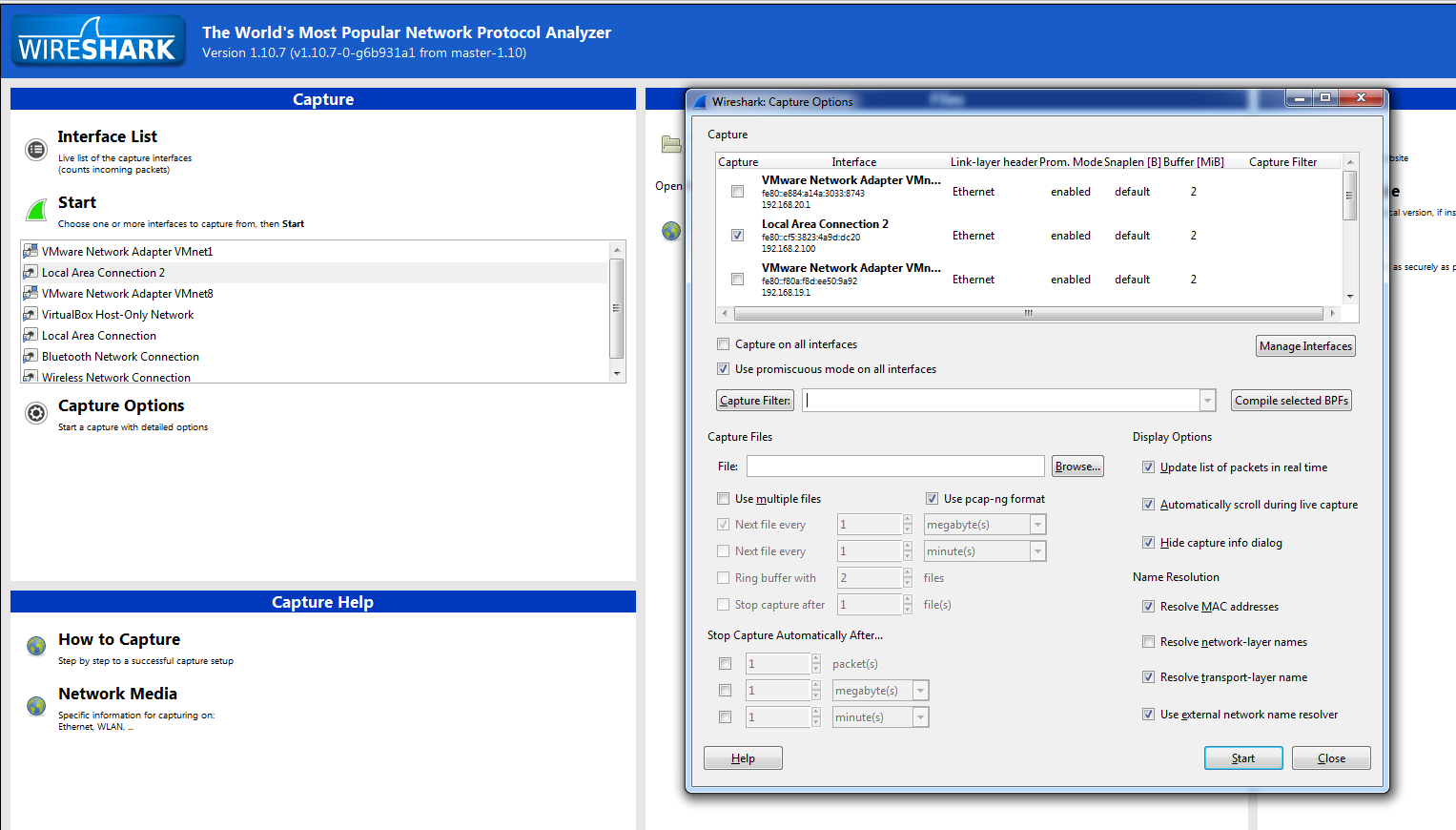Click the Start button in Capture Options
The image size is (1456, 830).
[x=1243, y=758]
